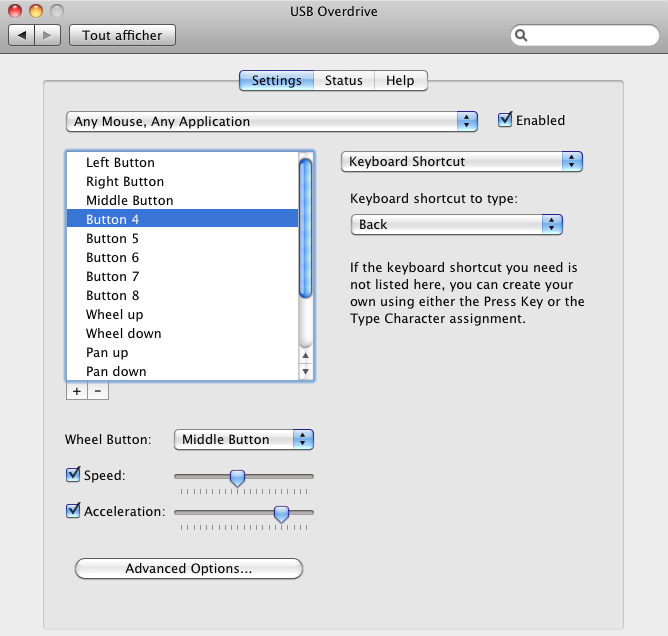Switch to the Settings tab

tap(276, 81)
